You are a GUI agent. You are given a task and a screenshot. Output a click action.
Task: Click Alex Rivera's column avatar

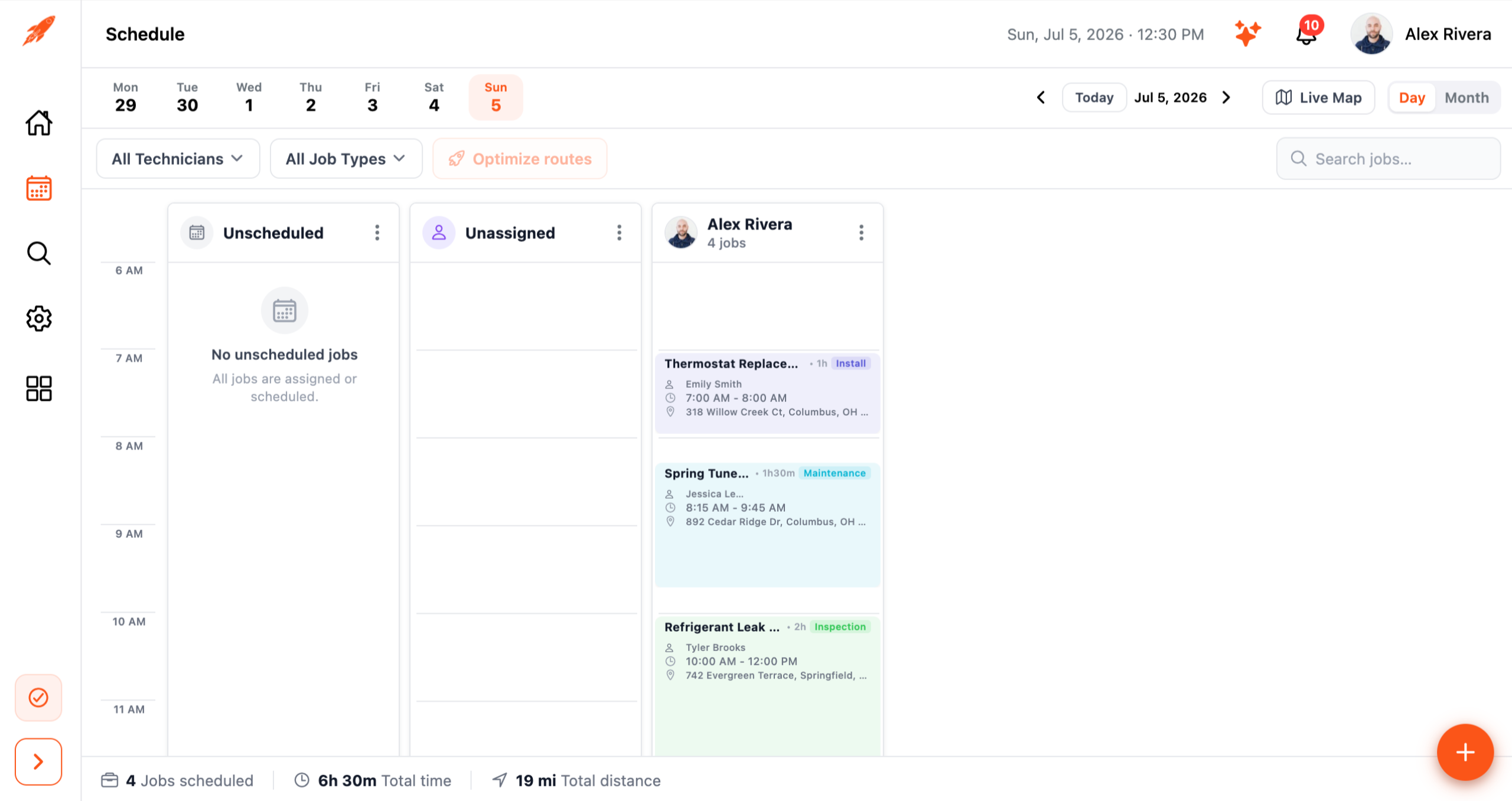click(x=681, y=233)
